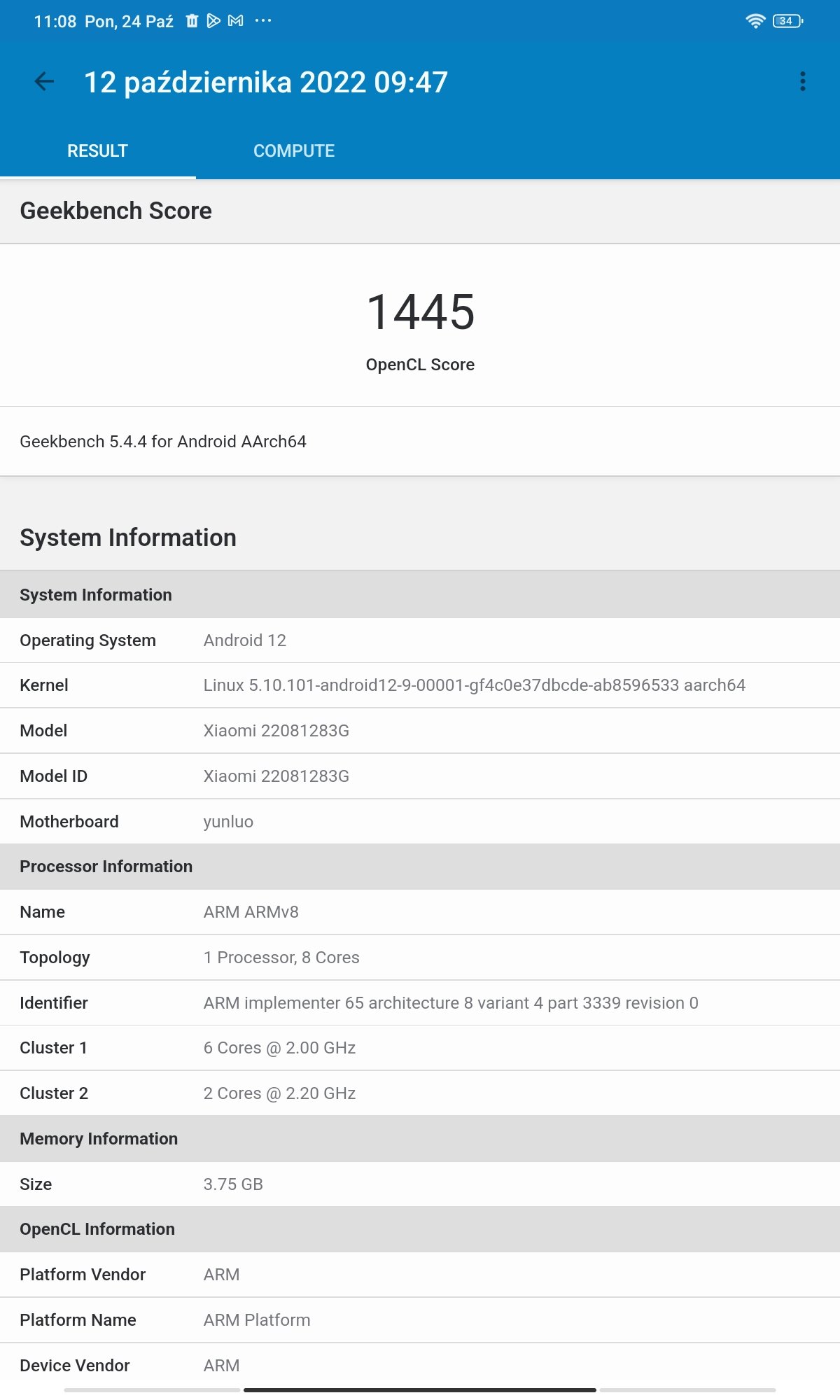Screen dimensions: 840x1400
Task: Tap the Gmail notification icon
Action: [x=236, y=21]
